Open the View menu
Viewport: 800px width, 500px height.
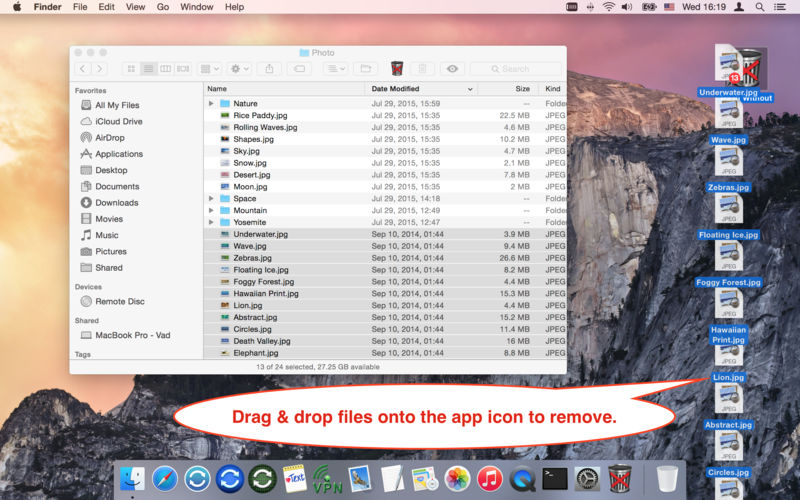(135, 7)
